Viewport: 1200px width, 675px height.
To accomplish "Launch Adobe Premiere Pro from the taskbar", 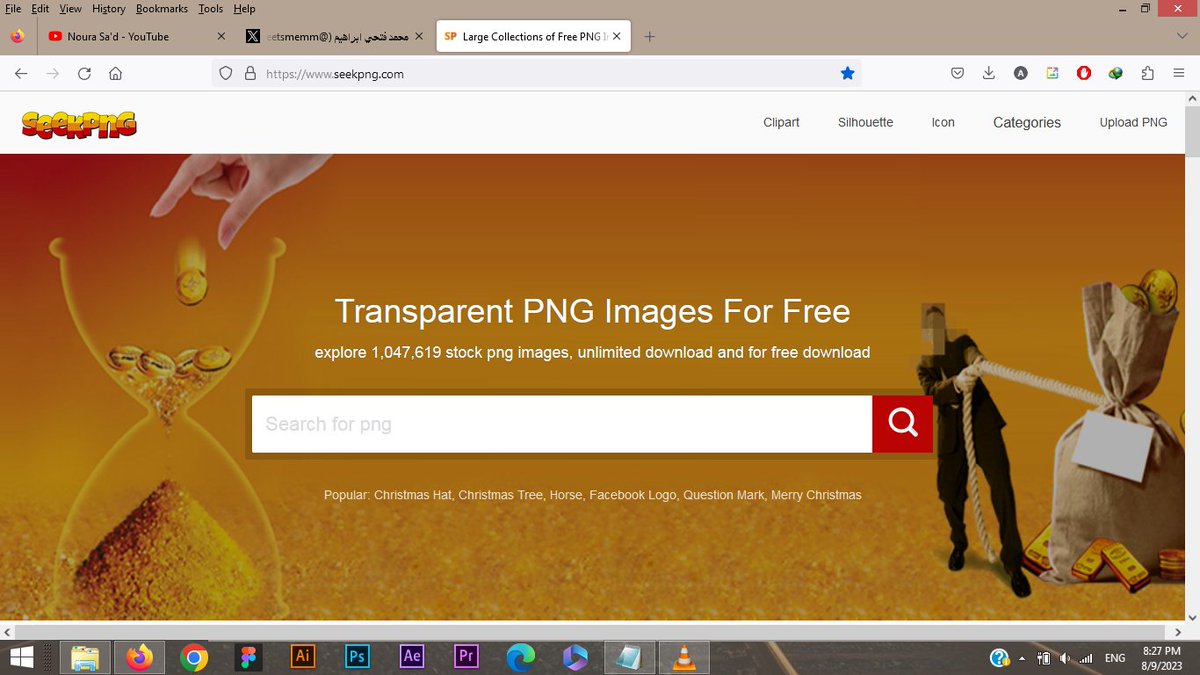I will (x=466, y=656).
